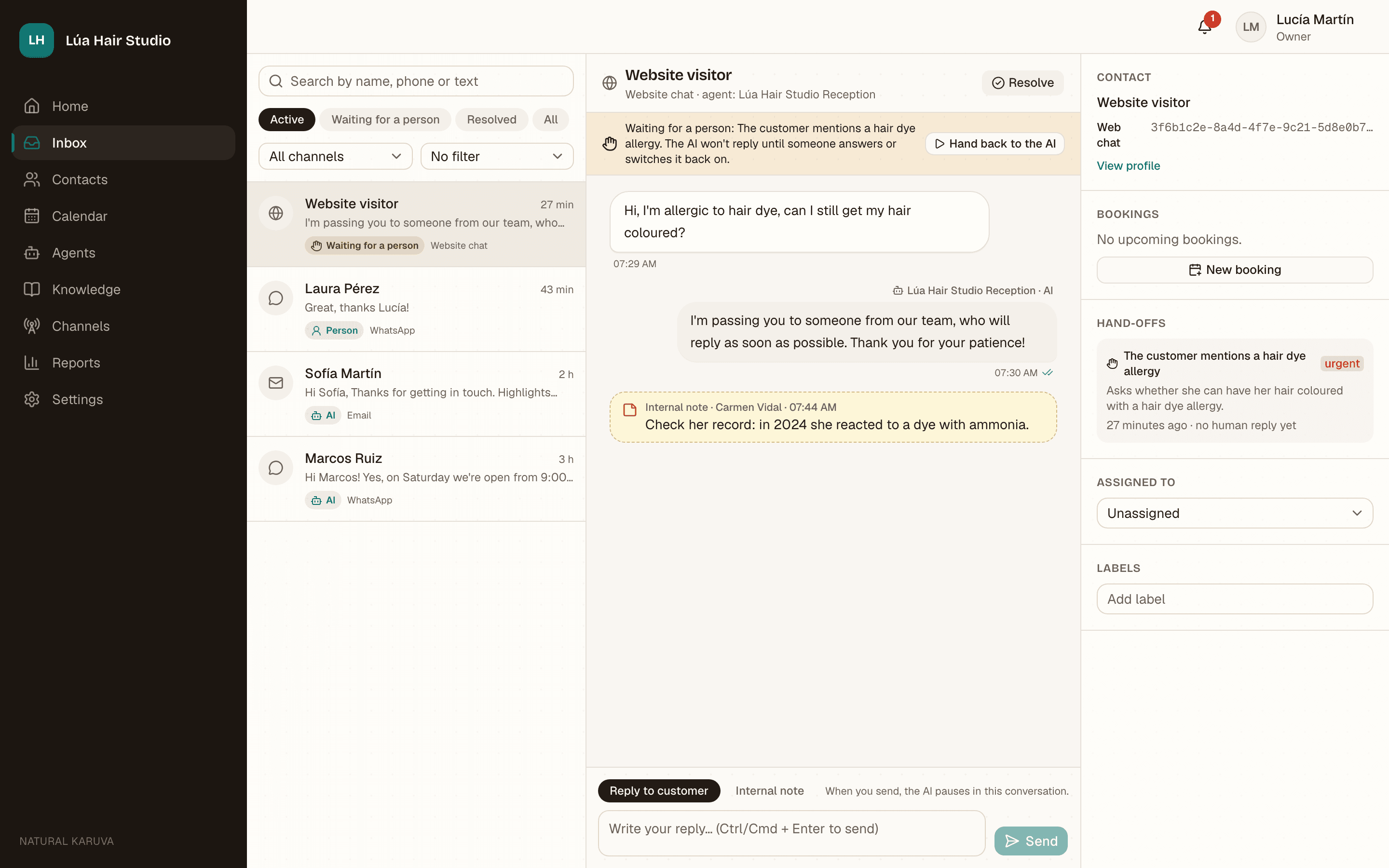Click the Write your reply text box

tap(791, 833)
